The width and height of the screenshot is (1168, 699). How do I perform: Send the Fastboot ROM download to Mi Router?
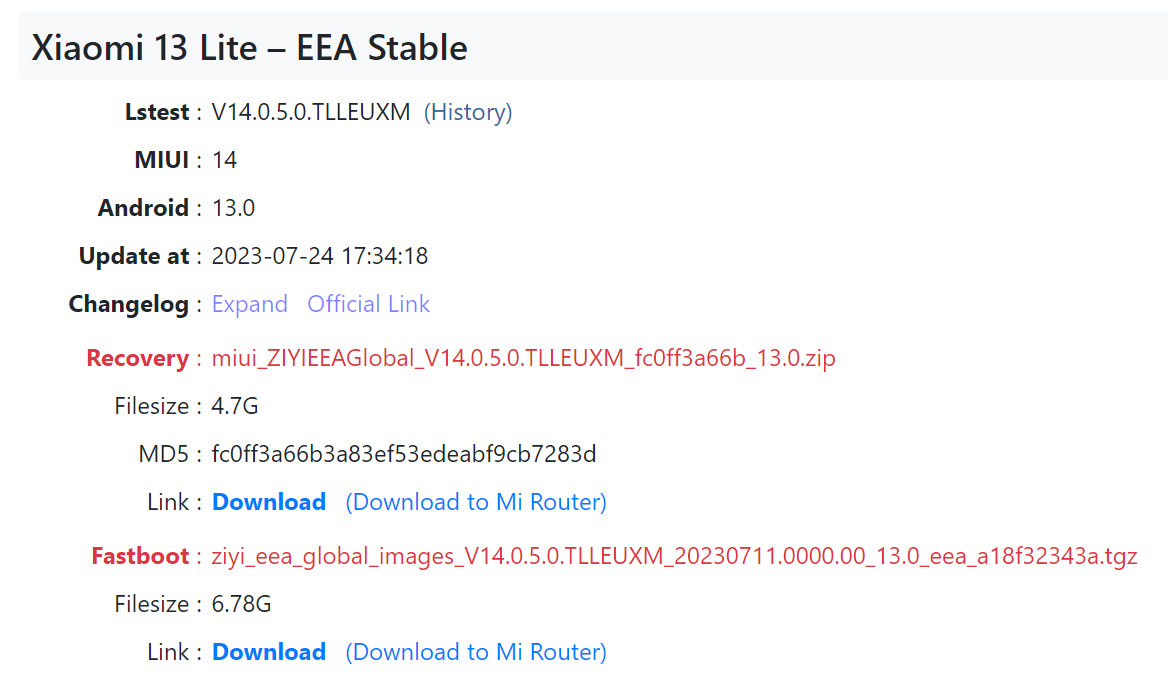476,652
